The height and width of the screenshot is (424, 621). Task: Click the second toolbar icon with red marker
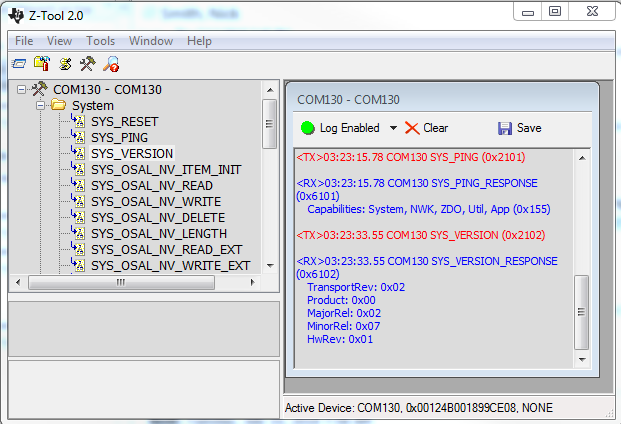[x=42, y=63]
